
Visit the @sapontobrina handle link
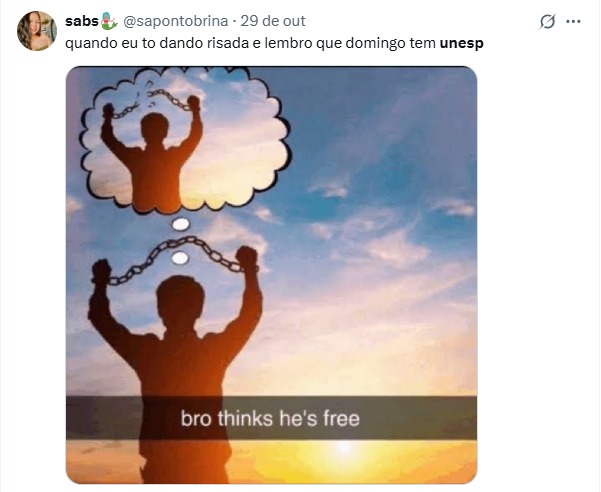[175, 21]
